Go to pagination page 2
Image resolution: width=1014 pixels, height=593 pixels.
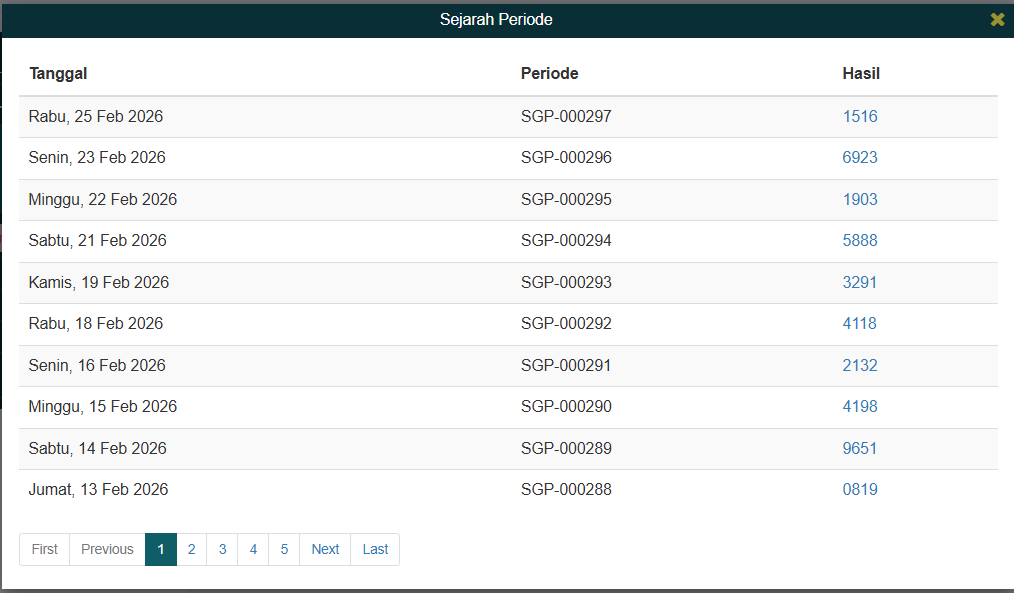pyautogui.click(x=191, y=549)
